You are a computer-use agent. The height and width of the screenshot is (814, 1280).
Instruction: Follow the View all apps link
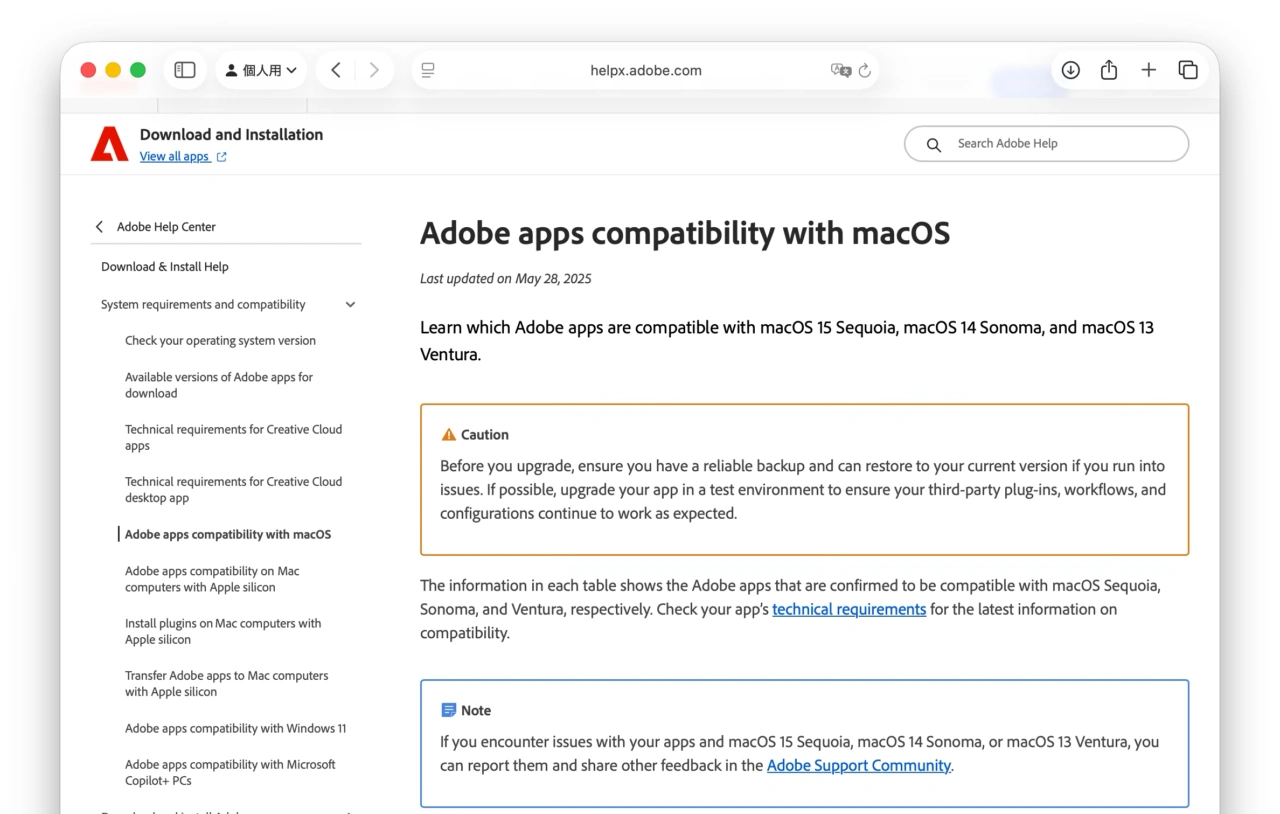[x=175, y=156]
